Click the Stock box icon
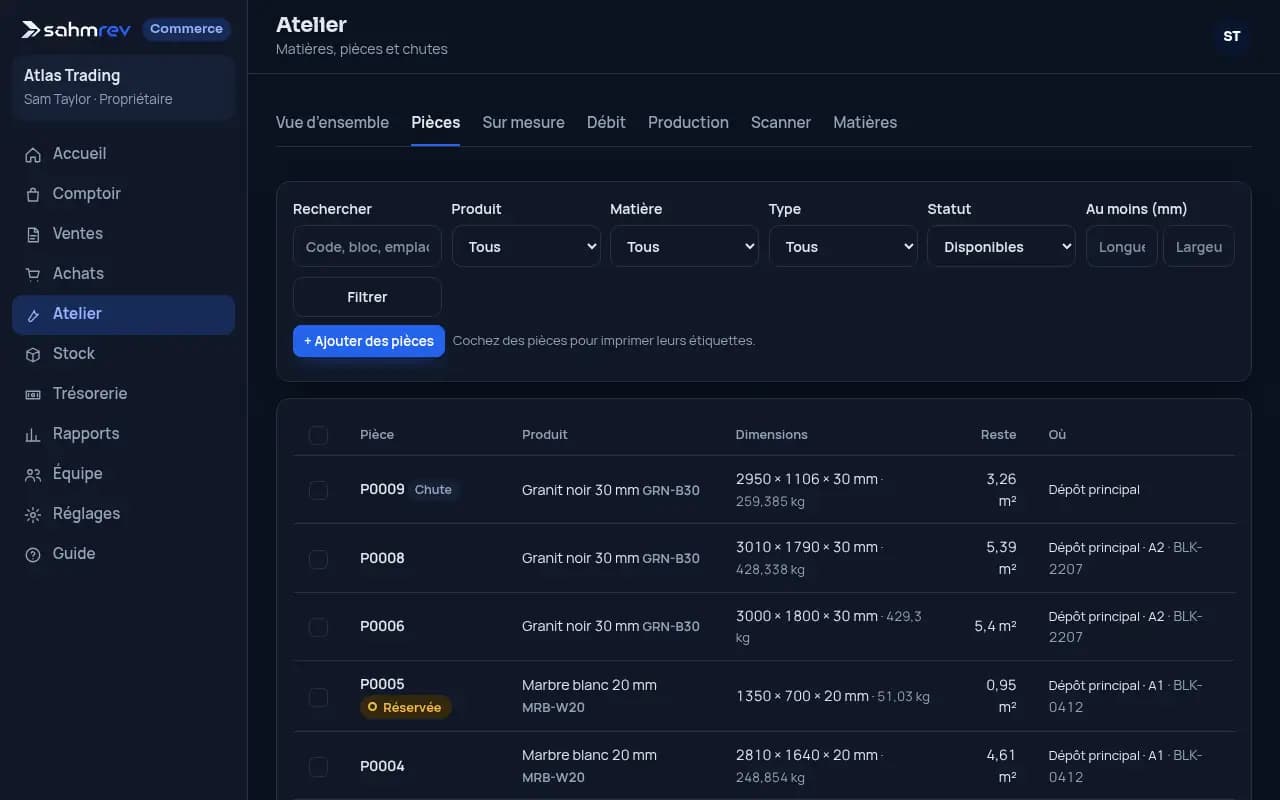The image size is (1280, 800). coord(33,354)
